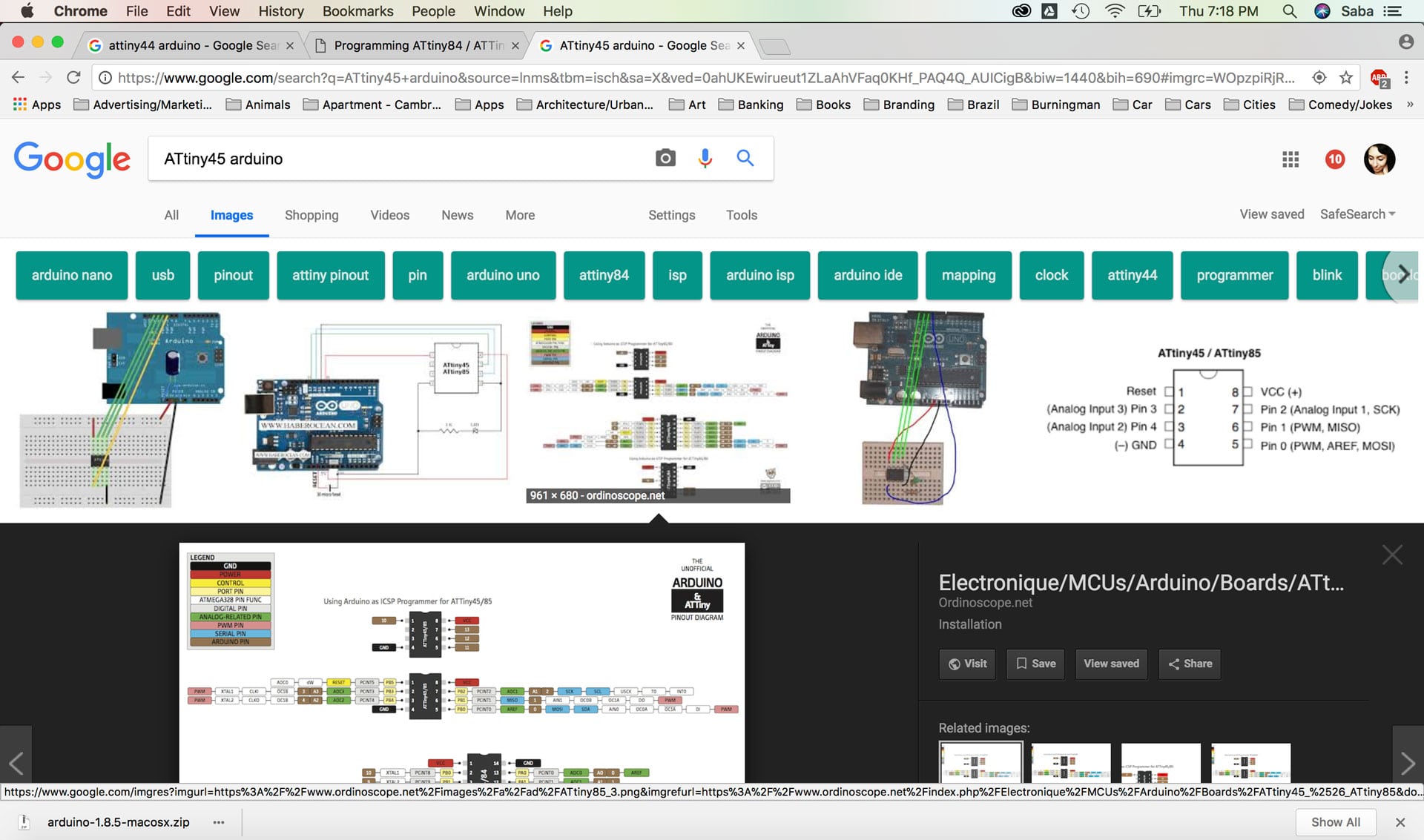Open the Chrome History menu
Viewport: 1424px width, 840px height.
[x=280, y=11]
